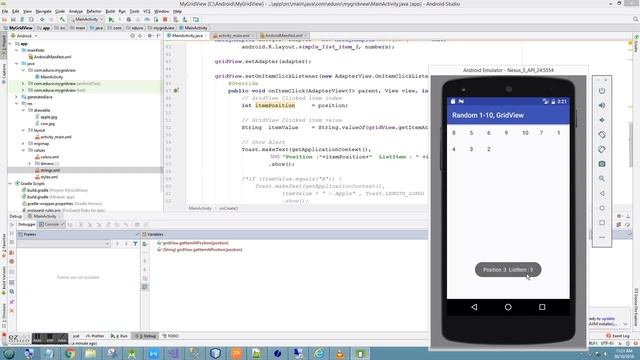The width and height of the screenshot is (640, 360).
Task: Click the Google Chrome taskbar icon
Action: click(70, 353)
